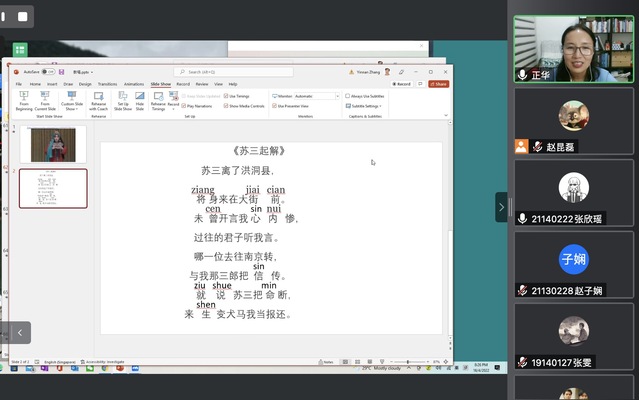
Task: Click the Share button
Action: 438,84
